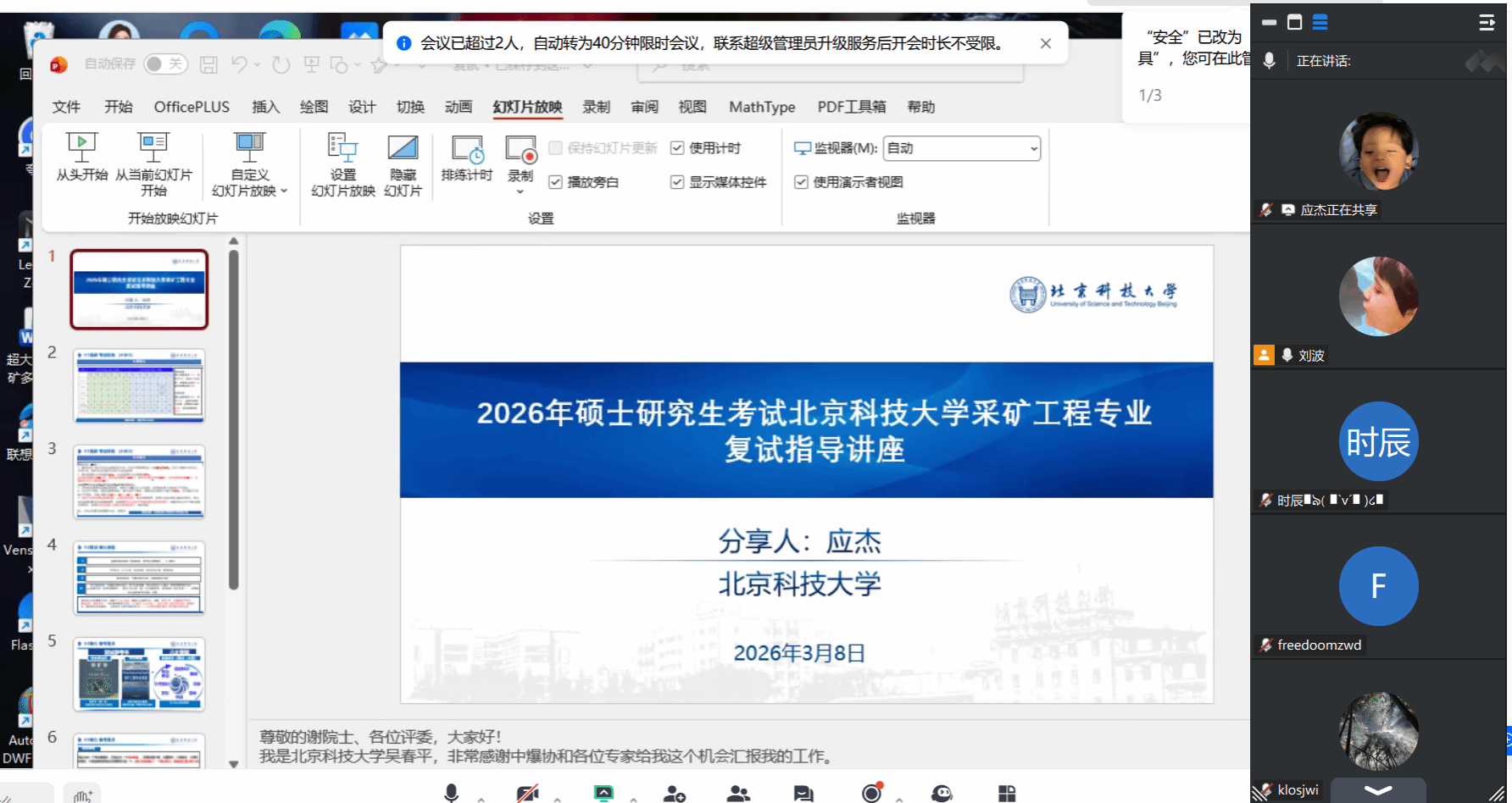Switch to the Insert (插入) tab

tap(265, 107)
